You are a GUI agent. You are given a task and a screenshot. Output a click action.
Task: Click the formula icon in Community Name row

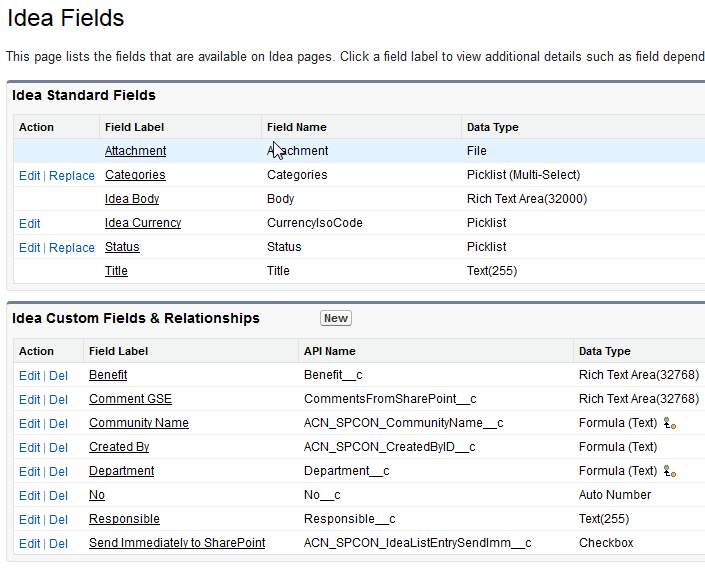[671, 423]
